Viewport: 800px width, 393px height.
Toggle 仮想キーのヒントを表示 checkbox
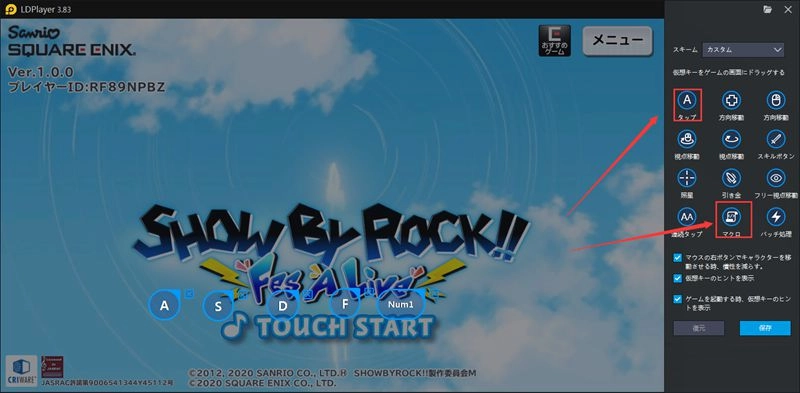(677, 278)
